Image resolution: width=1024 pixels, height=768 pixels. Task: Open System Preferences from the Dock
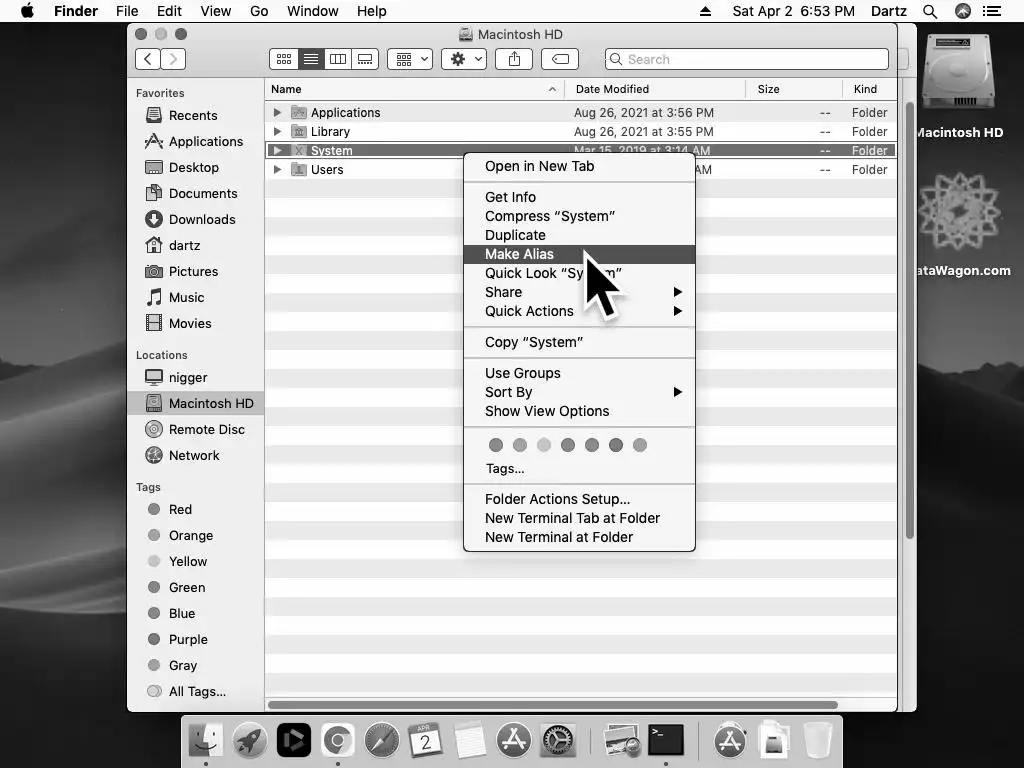click(558, 741)
